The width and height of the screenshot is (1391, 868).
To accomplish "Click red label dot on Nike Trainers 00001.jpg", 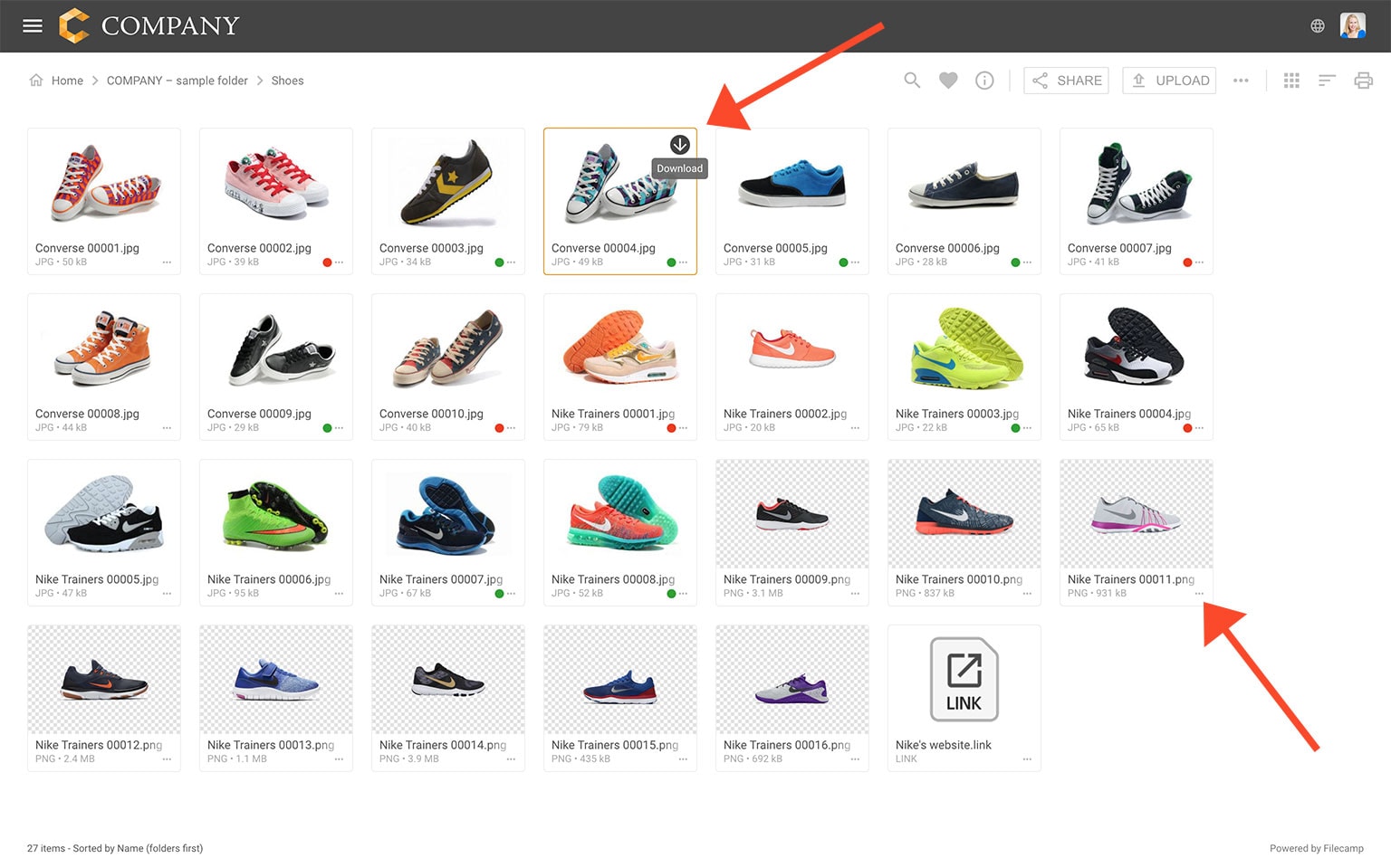I will 671,428.
